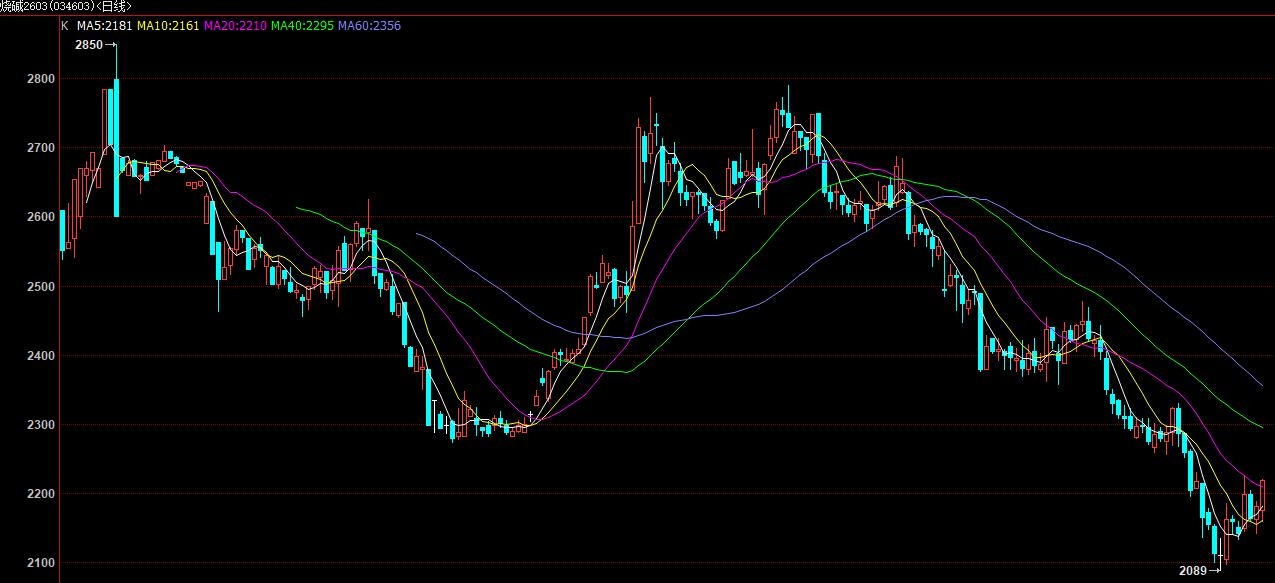
Task: Click the 2800 price axis label
Action: (x=42, y=78)
